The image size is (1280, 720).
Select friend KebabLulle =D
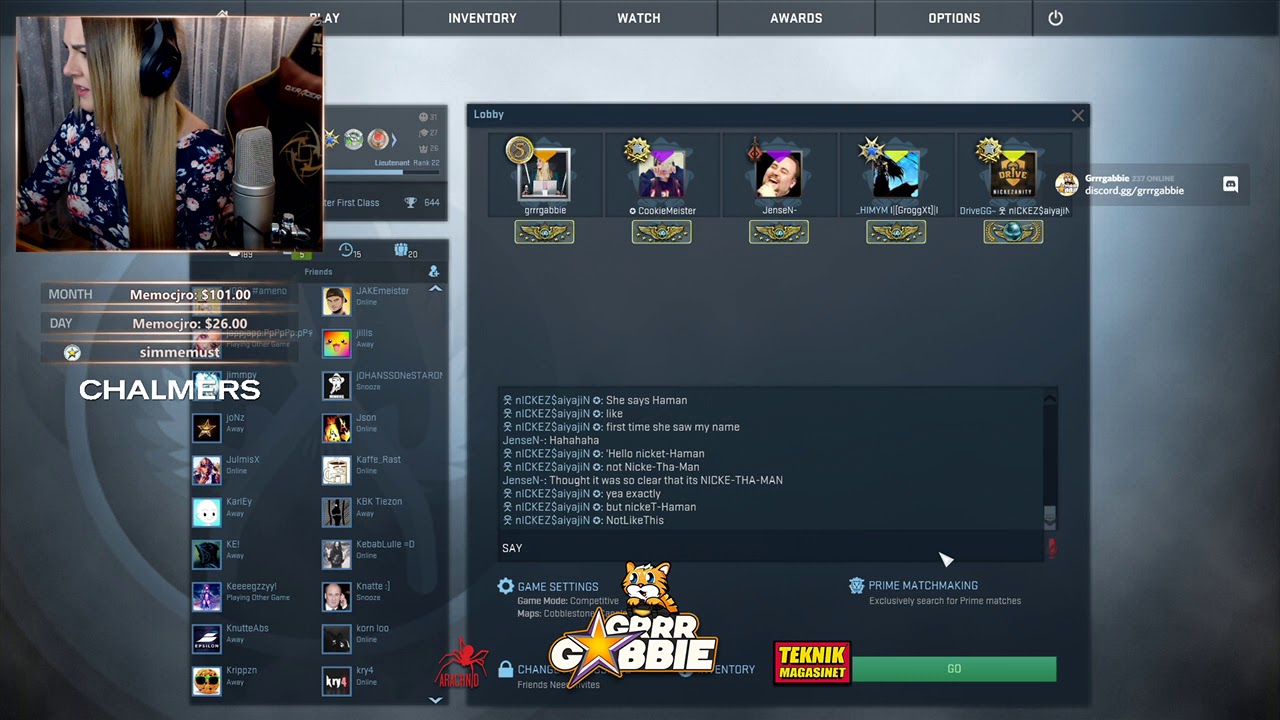(x=382, y=554)
